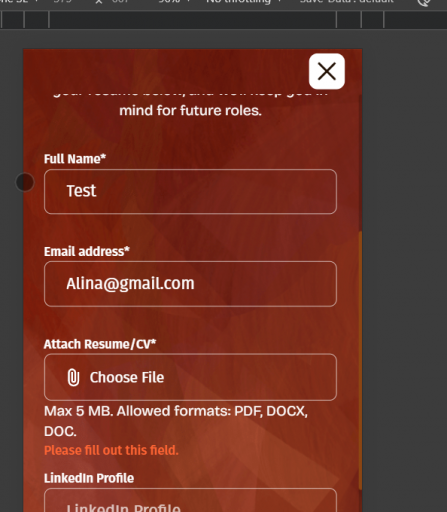Close the resume form with the X icon
This screenshot has width=447, height=512.
click(x=327, y=71)
